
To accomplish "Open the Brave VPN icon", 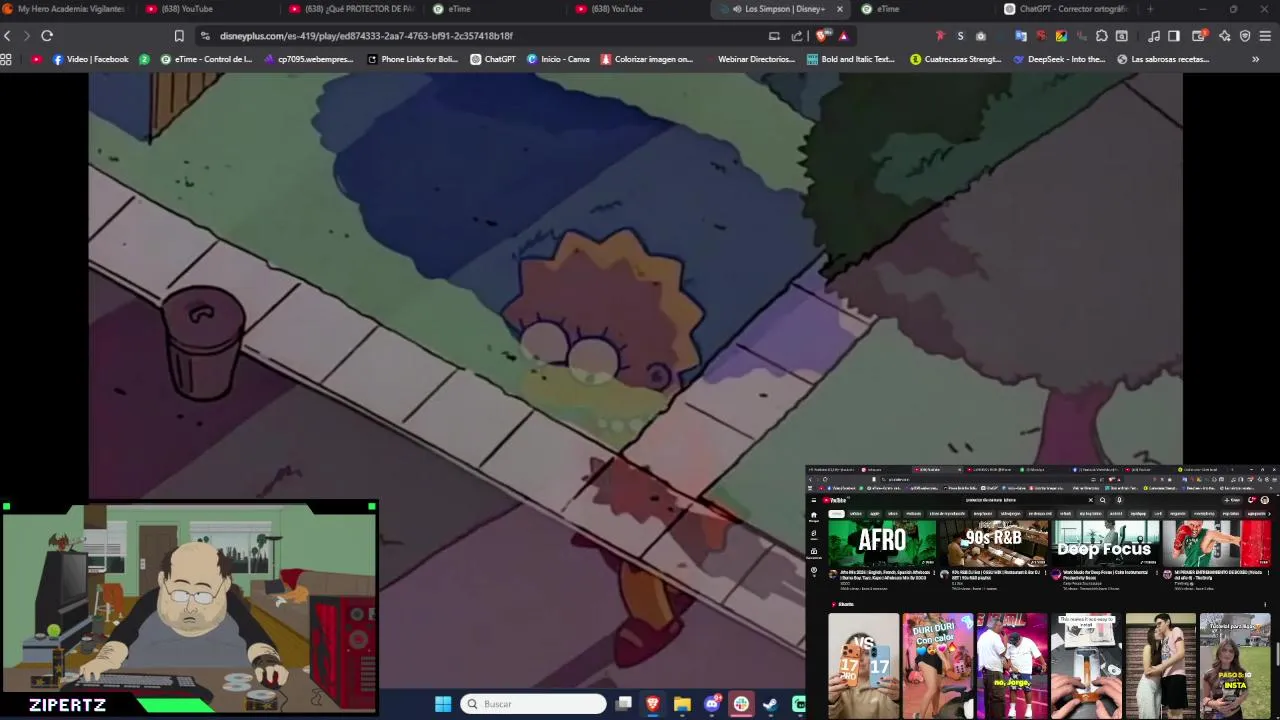I will [x=1245, y=36].
